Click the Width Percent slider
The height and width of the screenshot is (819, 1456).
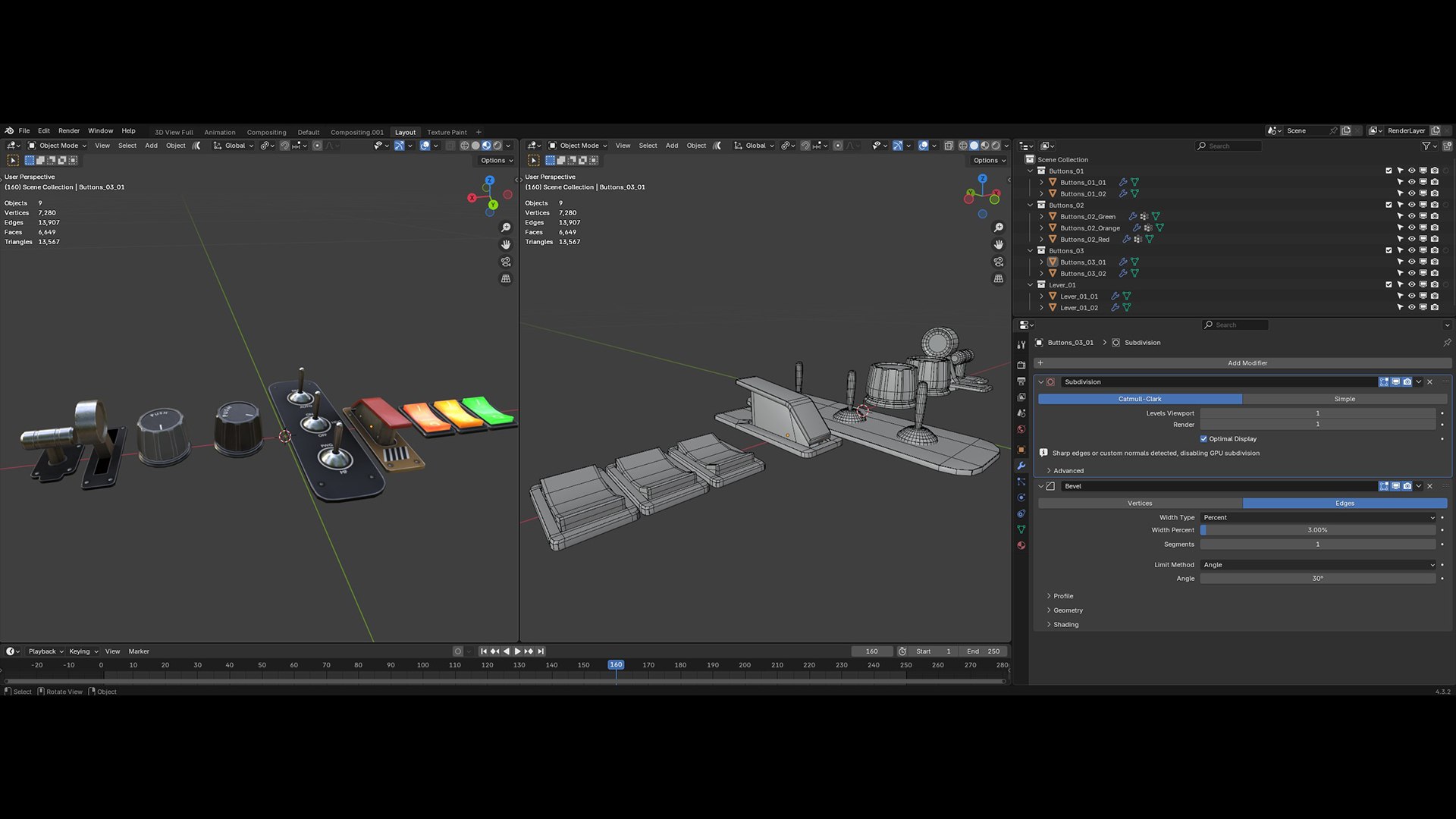tap(1318, 530)
